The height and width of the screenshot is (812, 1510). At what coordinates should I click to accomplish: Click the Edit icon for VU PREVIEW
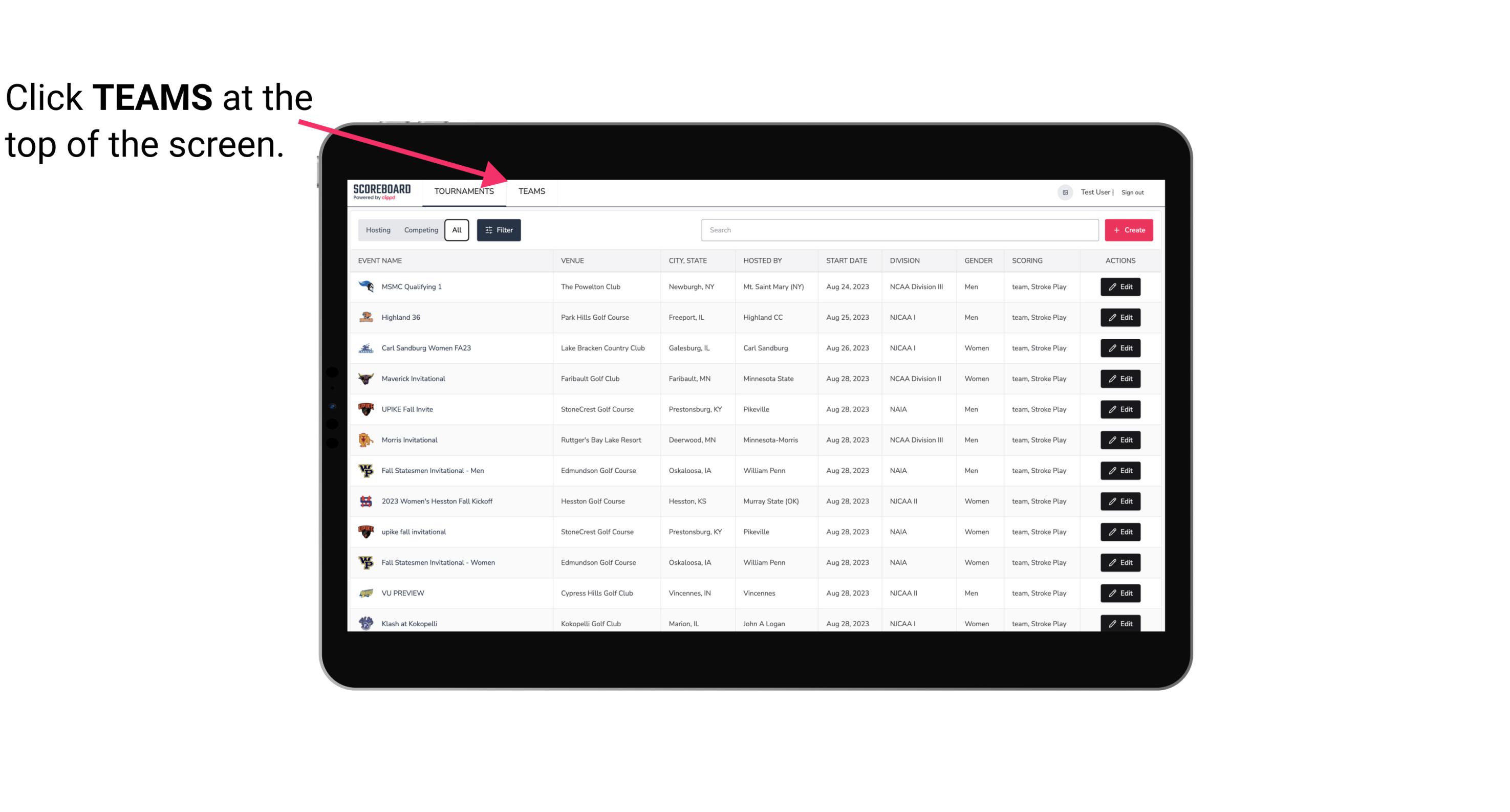pyautogui.click(x=1121, y=592)
